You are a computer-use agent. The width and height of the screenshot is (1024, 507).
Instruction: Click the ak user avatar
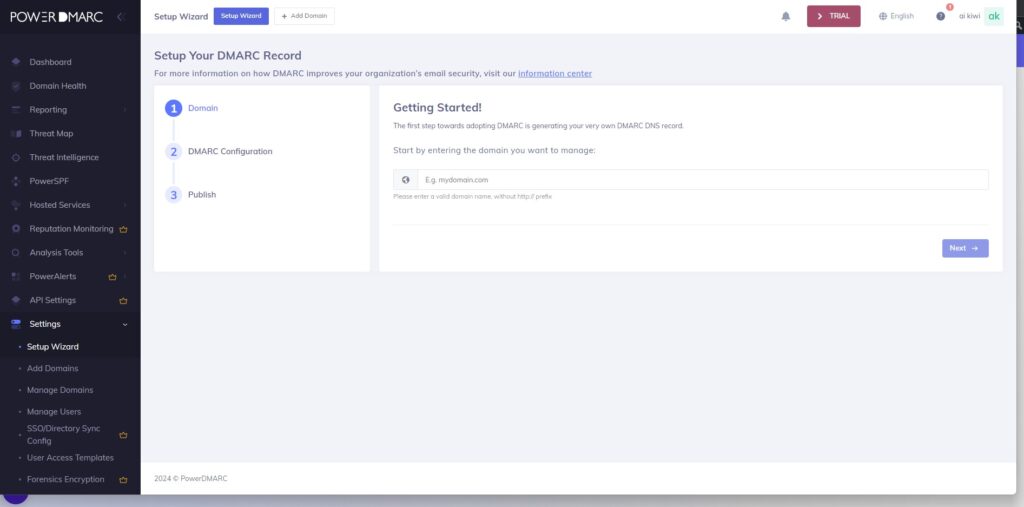[994, 16]
